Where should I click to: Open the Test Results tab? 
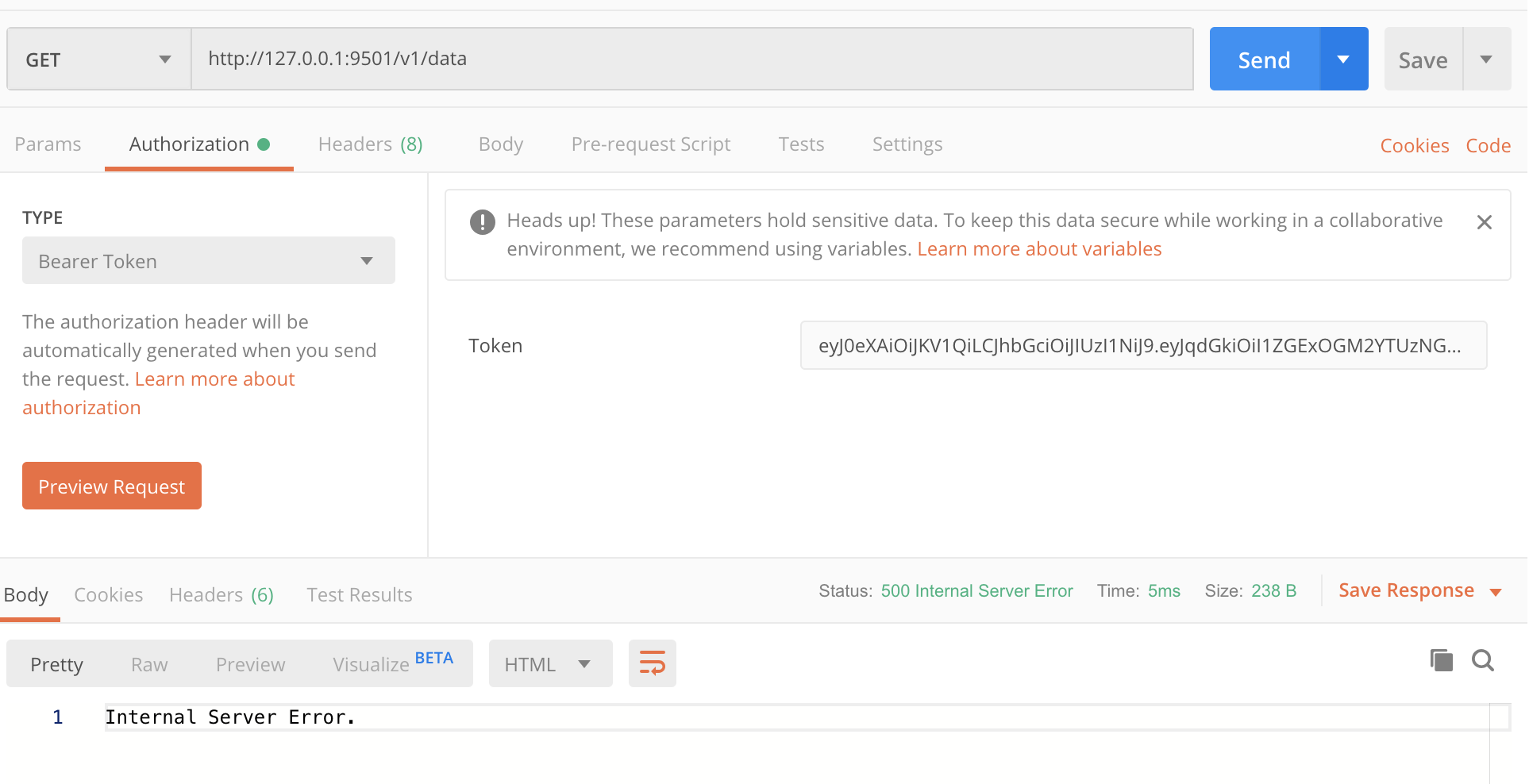click(359, 594)
